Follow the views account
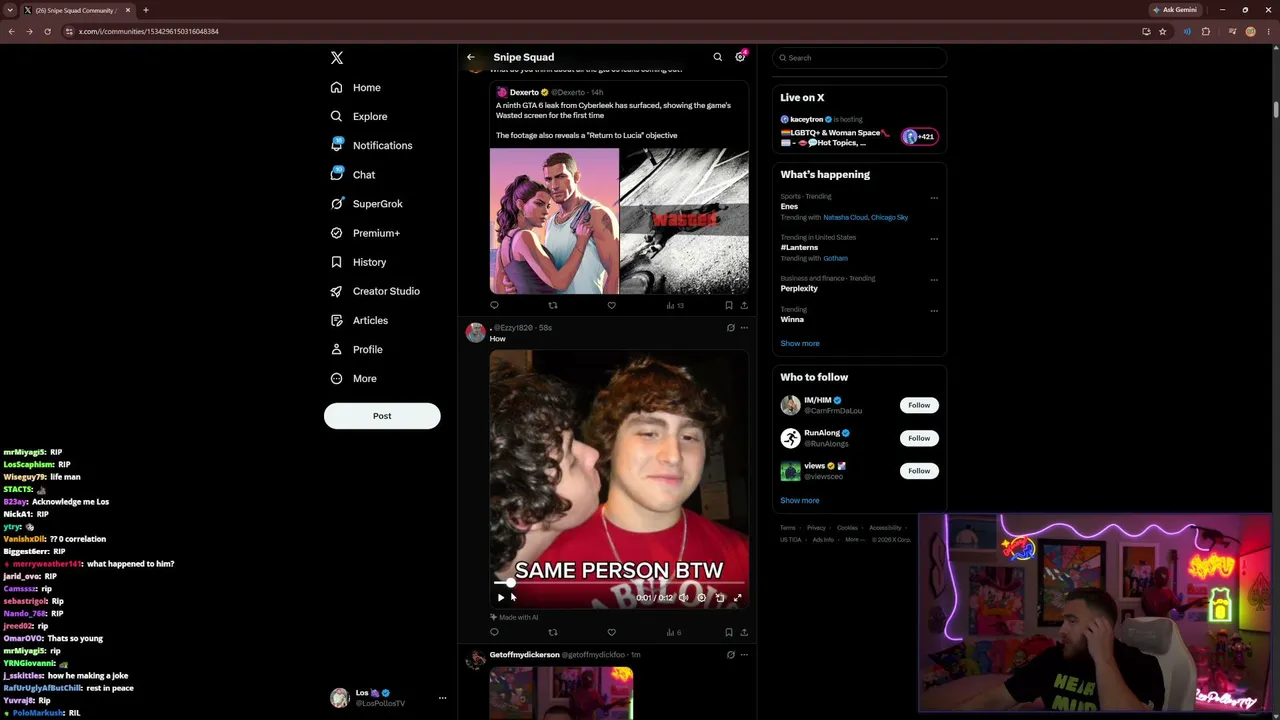The width and height of the screenshot is (1280, 720). click(919, 471)
